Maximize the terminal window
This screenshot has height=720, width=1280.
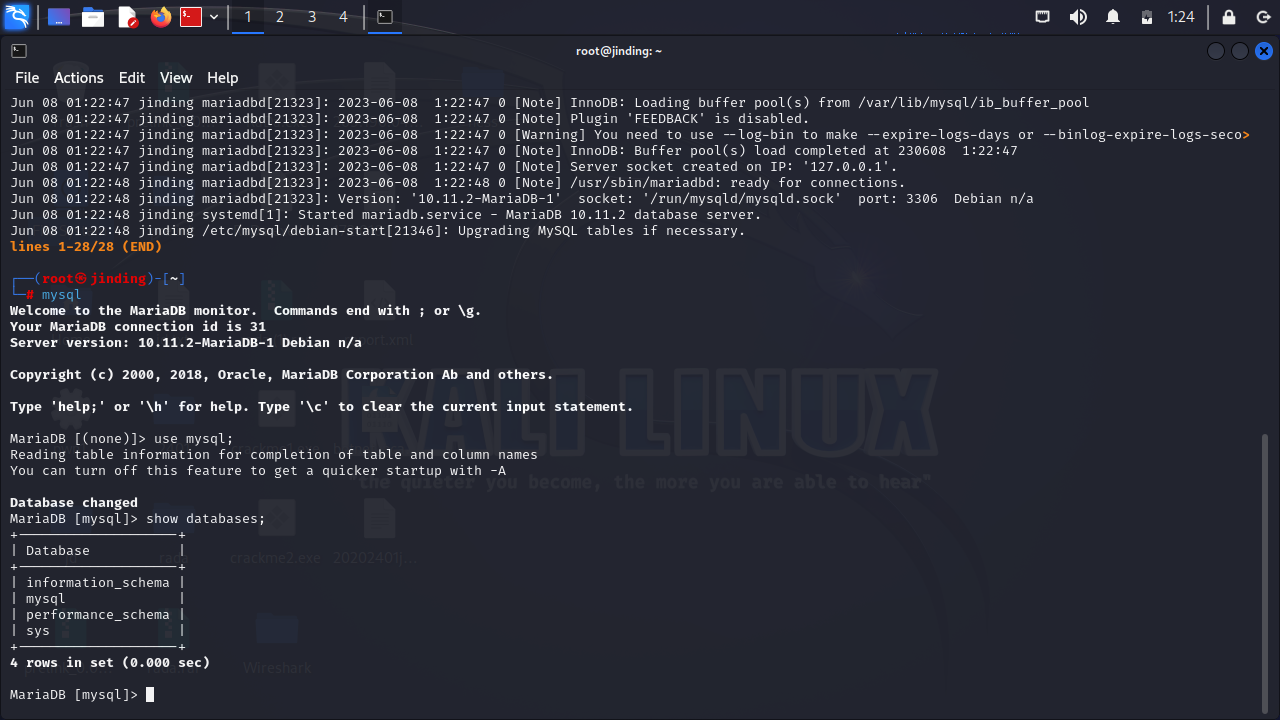click(x=1240, y=51)
